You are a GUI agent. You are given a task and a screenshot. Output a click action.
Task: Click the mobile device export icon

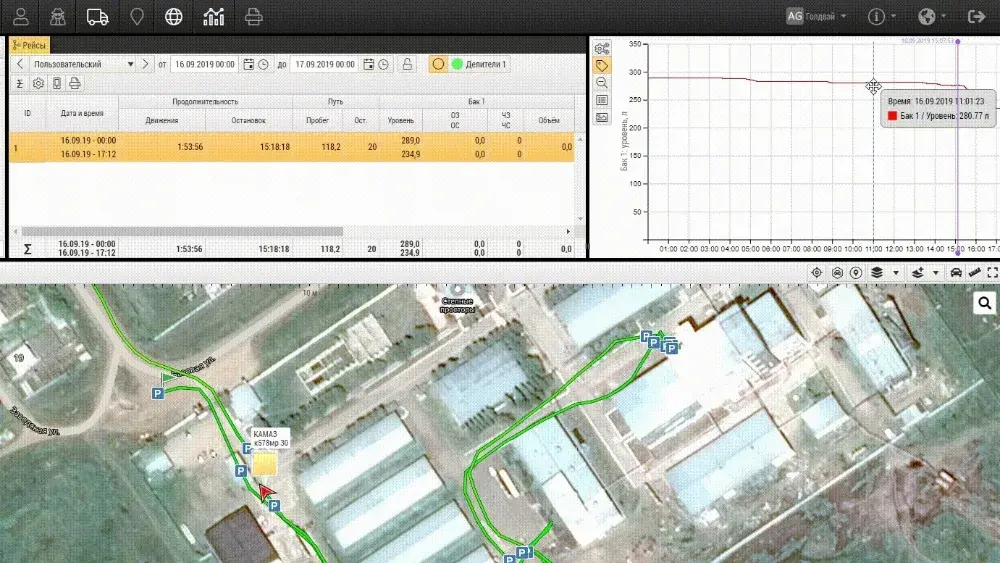click(x=57, y=84)
